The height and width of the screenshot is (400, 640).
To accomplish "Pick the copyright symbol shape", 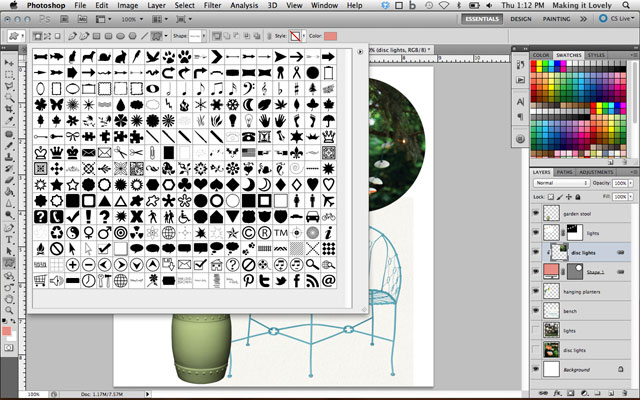I will 249,232.
